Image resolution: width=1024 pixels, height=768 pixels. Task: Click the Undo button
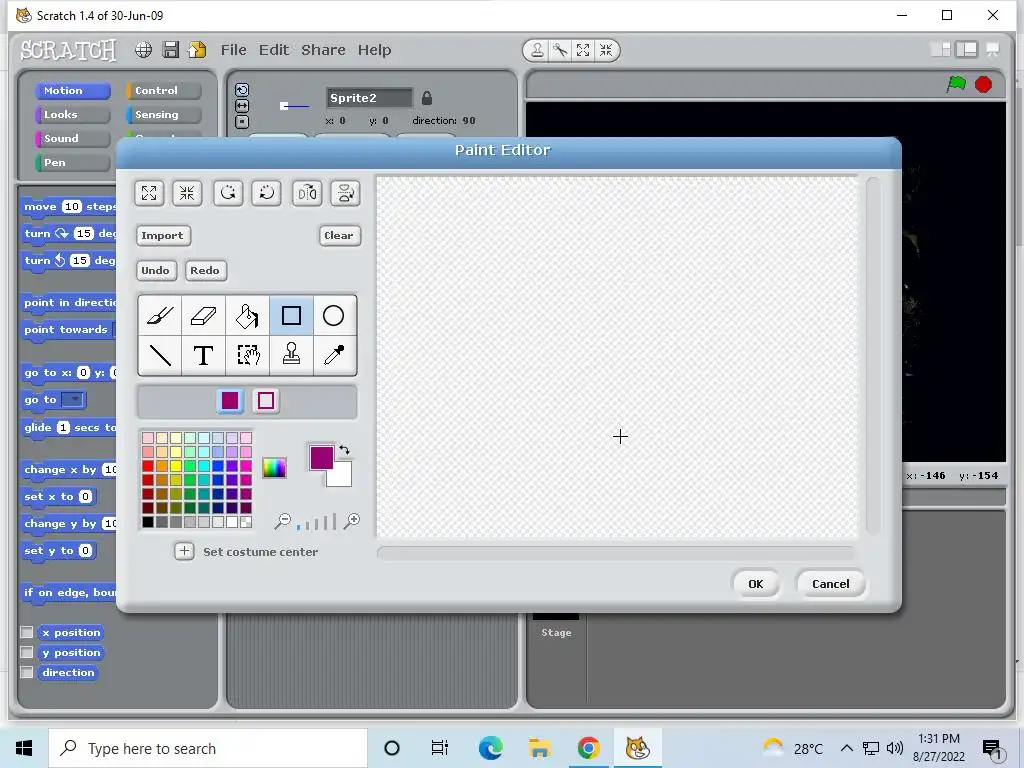155,270
